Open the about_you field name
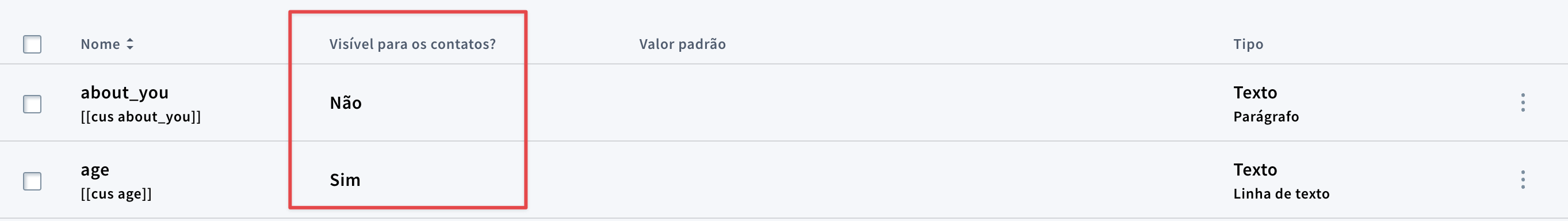1568x221 pixels. [x=125, y=93]
